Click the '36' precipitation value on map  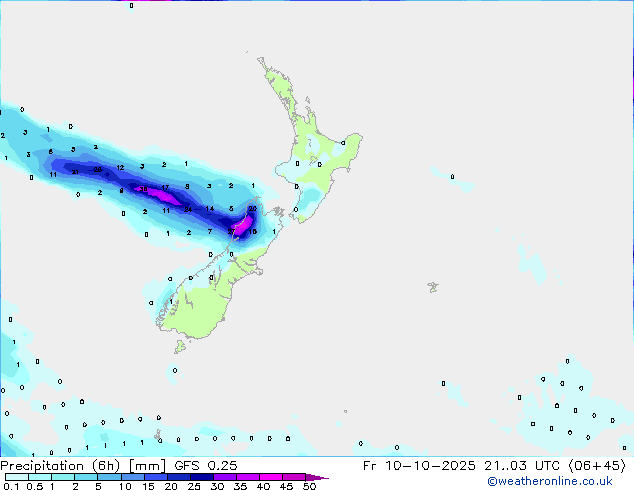tap(143, 189)
